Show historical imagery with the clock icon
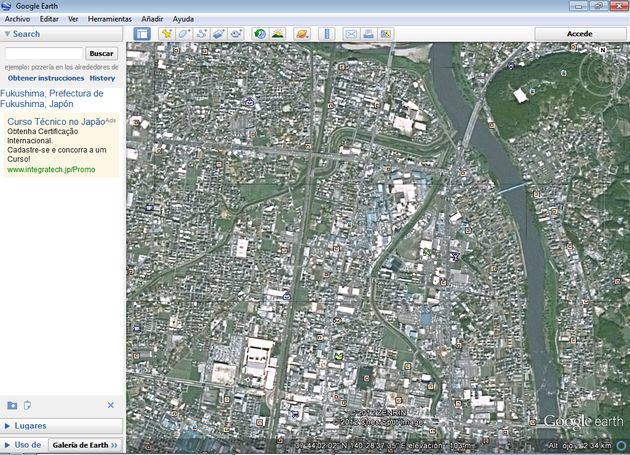Viewport: 630px width, 455px height. (260, 33)
